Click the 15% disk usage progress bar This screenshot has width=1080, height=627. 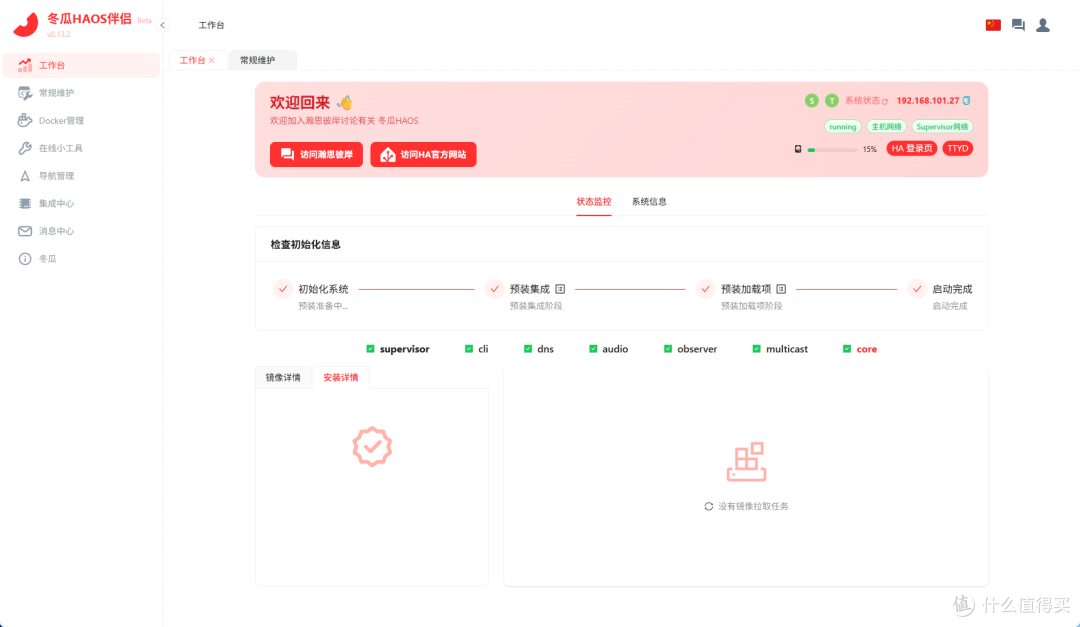click(x=832, y=150)
